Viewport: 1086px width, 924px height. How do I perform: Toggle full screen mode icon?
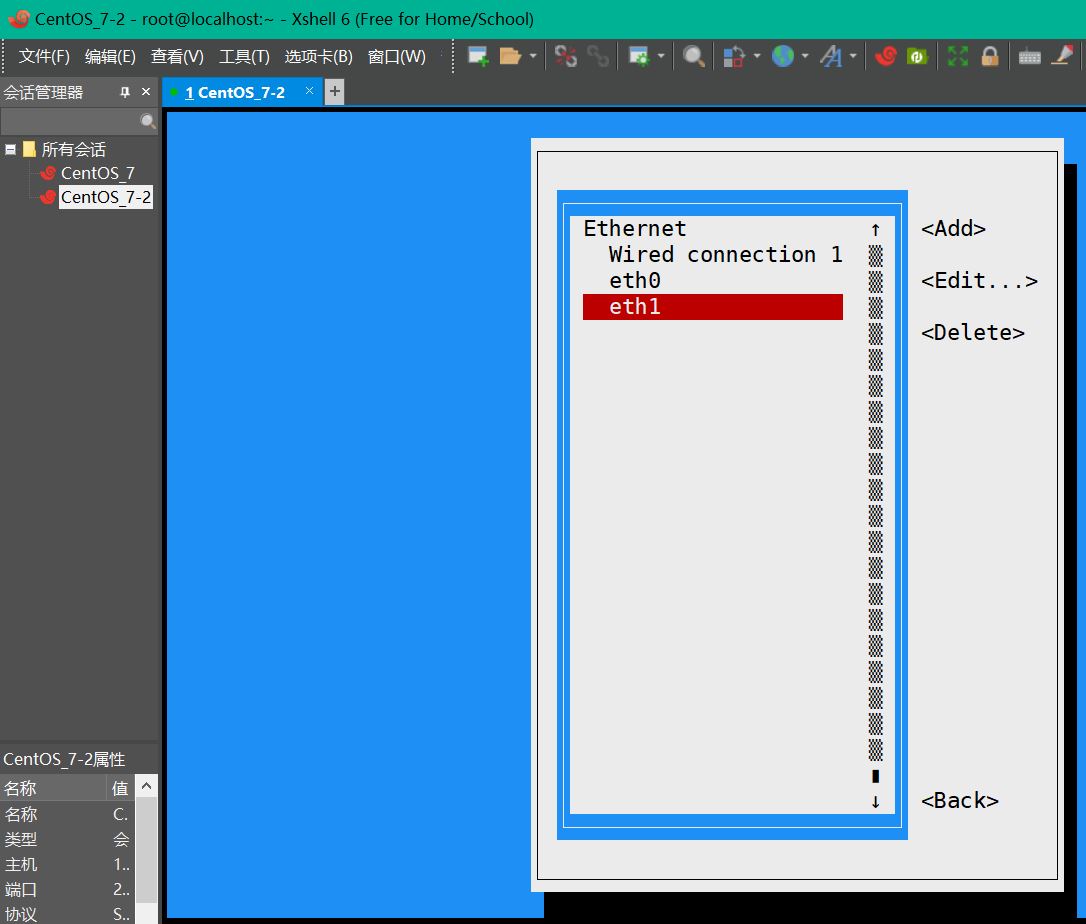coord(958,56)
